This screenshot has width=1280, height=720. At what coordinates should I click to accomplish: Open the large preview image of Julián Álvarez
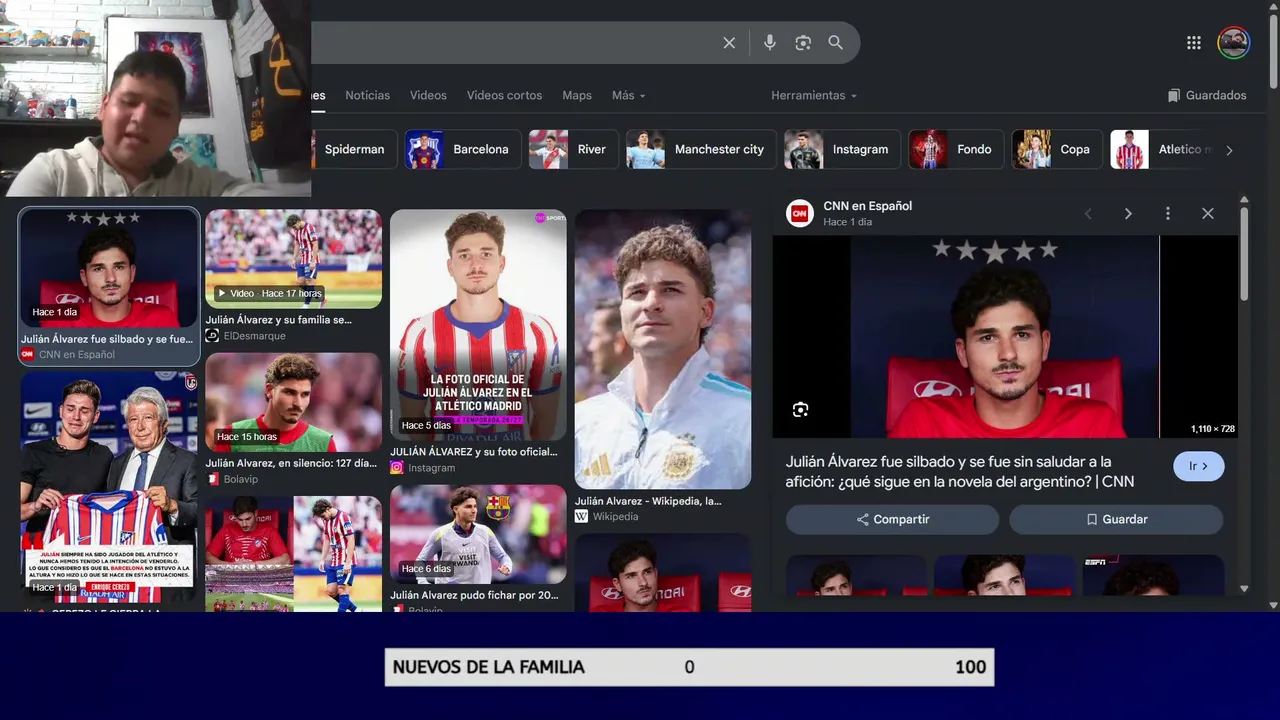pos(1005,337)
